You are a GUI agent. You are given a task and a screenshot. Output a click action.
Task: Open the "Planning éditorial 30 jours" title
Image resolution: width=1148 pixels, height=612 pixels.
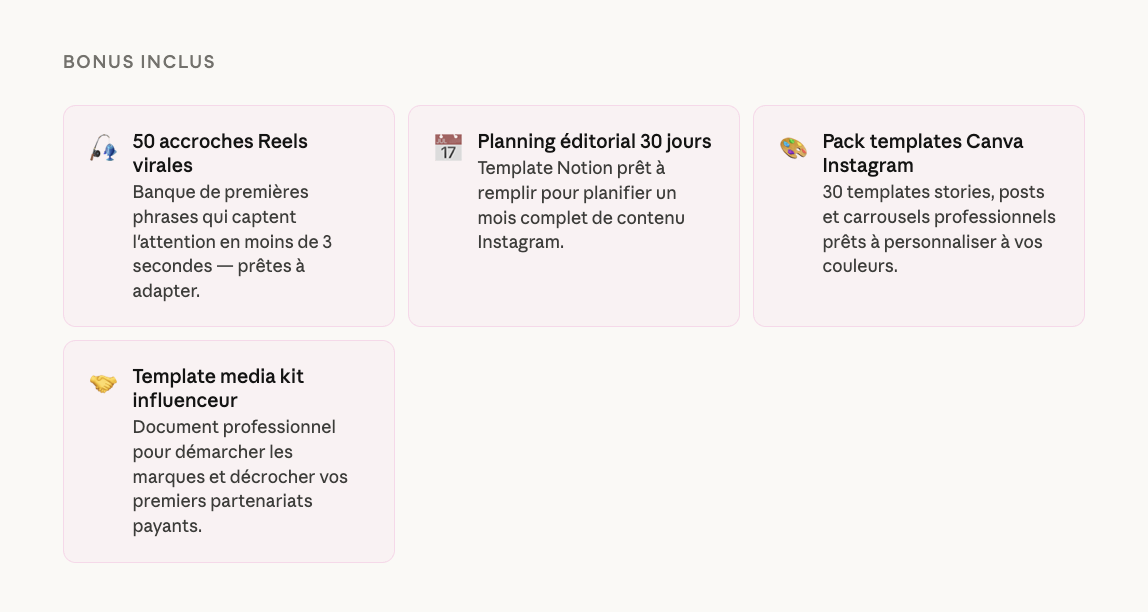point(594,141)
